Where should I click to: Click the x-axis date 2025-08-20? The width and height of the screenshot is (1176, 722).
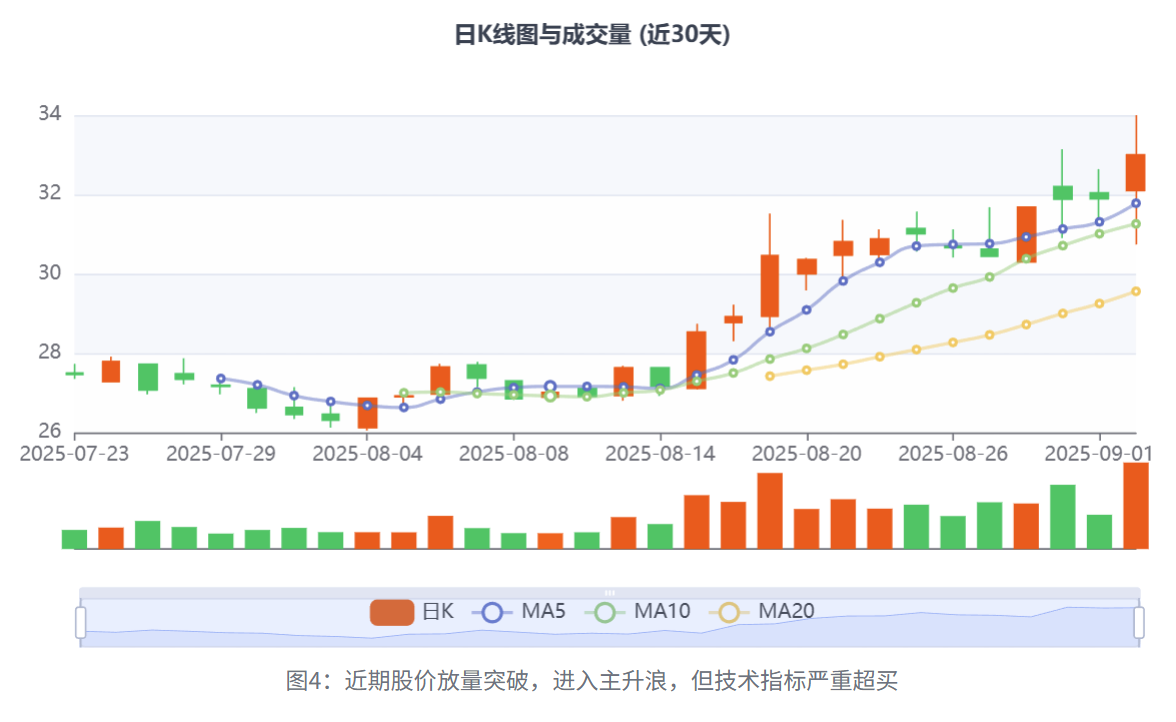point(807,454)
